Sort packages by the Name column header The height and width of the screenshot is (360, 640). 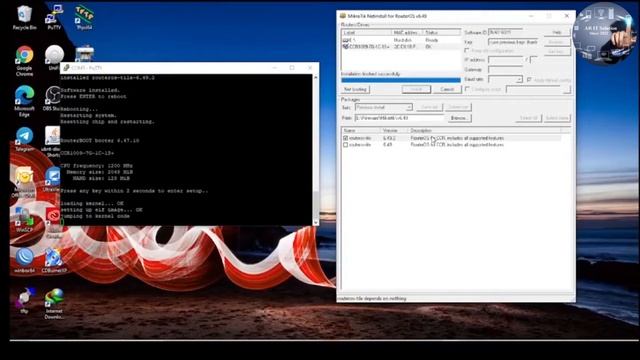[x=362, y=131]
